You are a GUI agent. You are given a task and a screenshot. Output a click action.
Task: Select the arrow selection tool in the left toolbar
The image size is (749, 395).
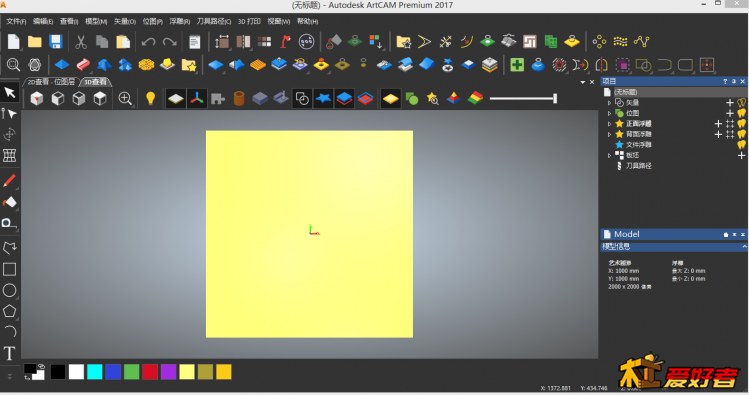pos(10,92)
